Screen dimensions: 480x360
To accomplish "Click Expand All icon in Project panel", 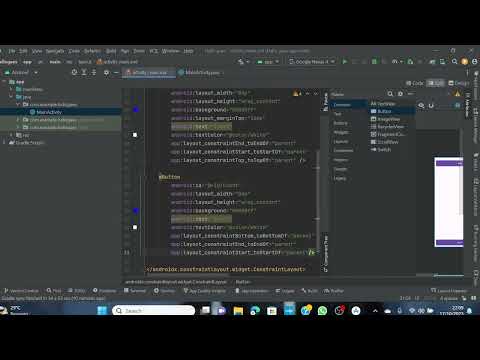I will 84,72.
